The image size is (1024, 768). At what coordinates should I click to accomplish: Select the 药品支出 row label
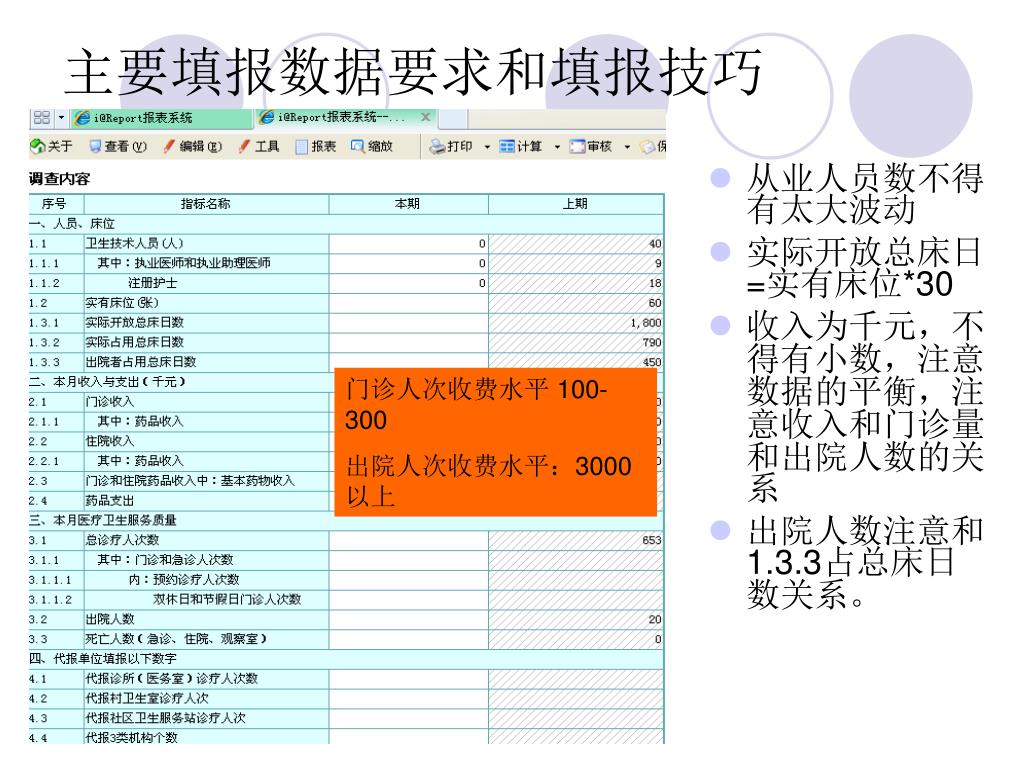[110, 500]
